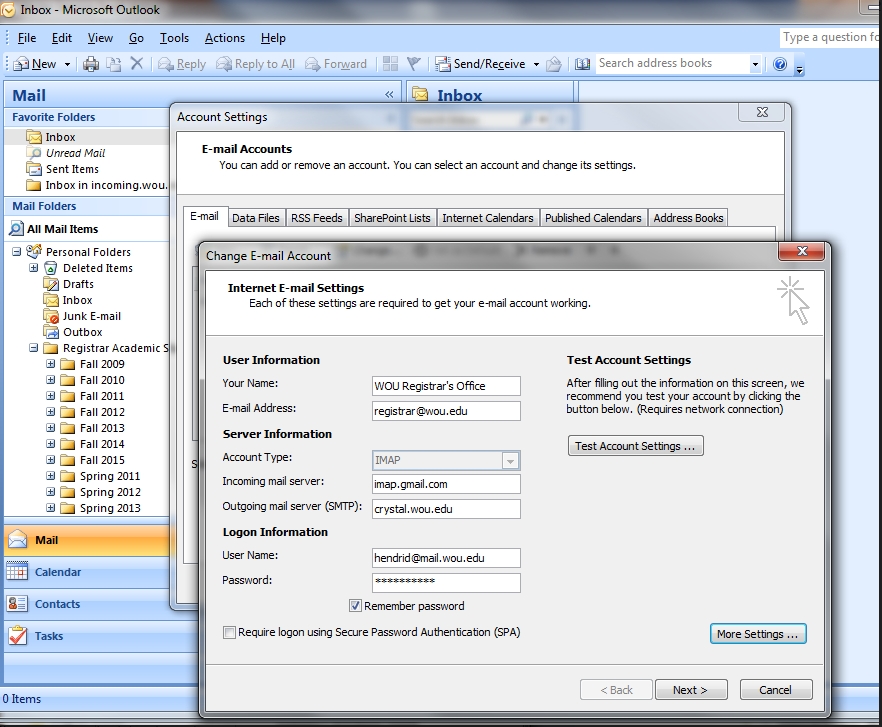Click the Deleted Items trash icon
Screen dimensions: 882x727
click(x=51, y=268)
